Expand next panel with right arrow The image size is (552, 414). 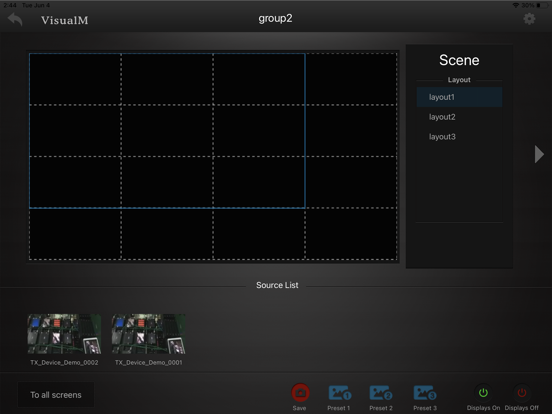(x=539, y=154)
